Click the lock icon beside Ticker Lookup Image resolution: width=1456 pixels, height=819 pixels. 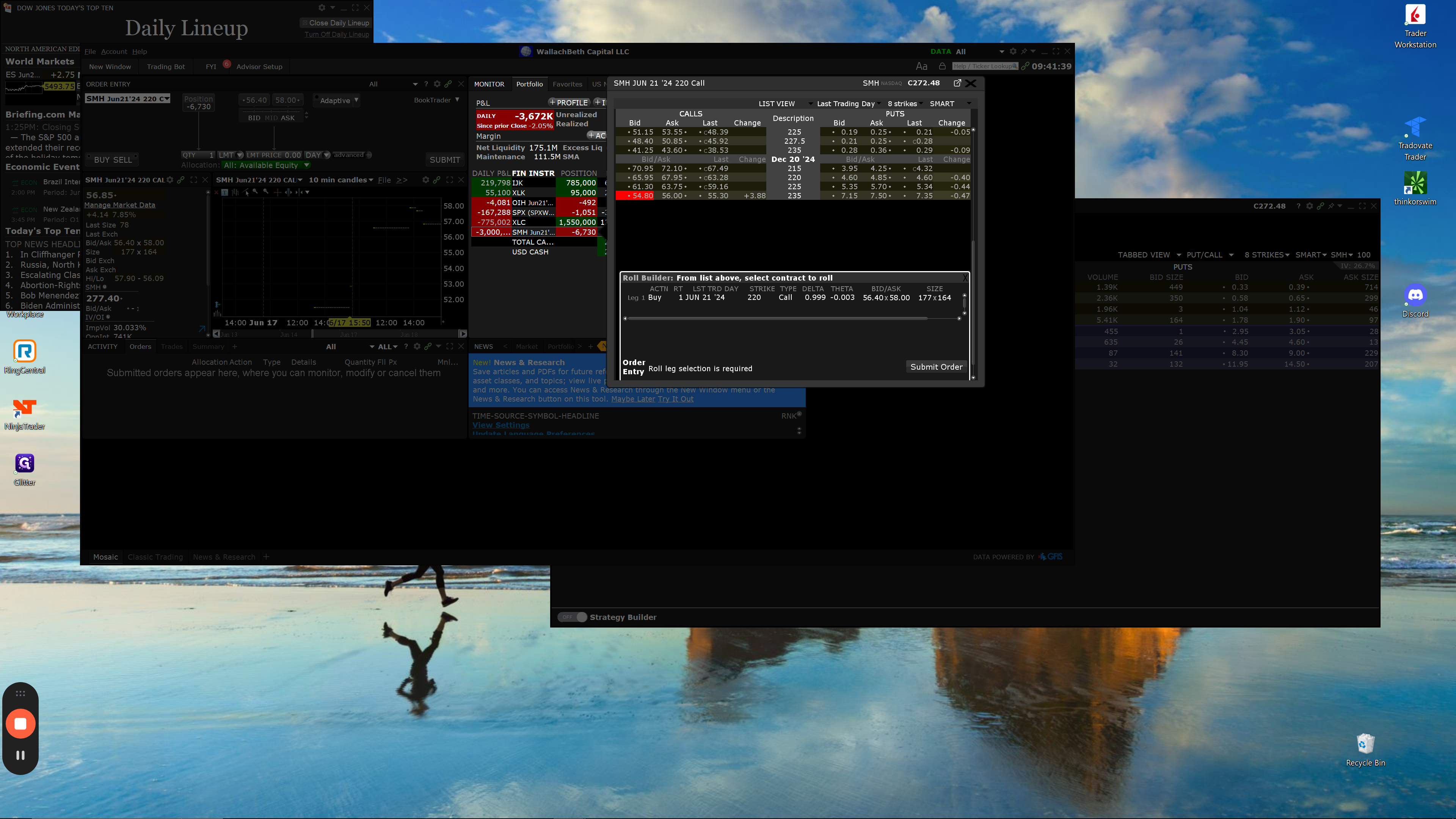pos(941,66)
